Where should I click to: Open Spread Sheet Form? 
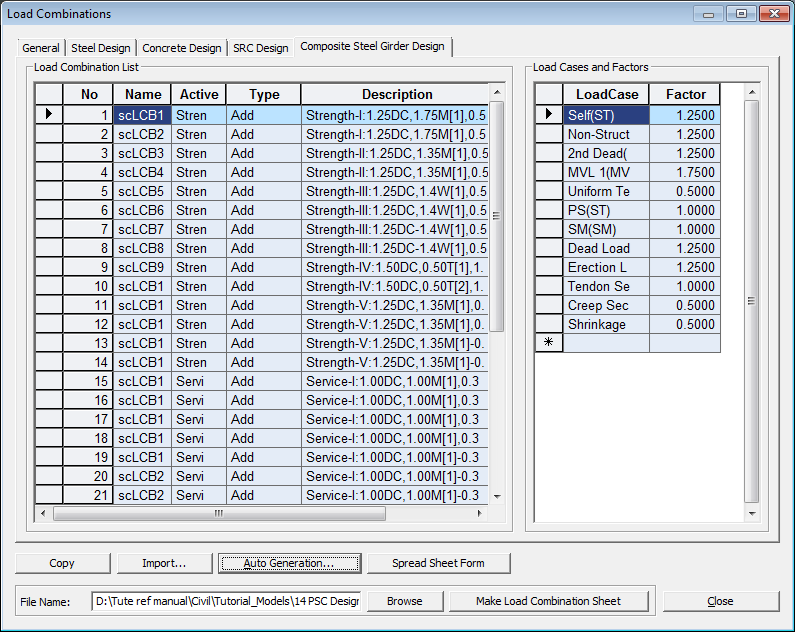point(438,563)
